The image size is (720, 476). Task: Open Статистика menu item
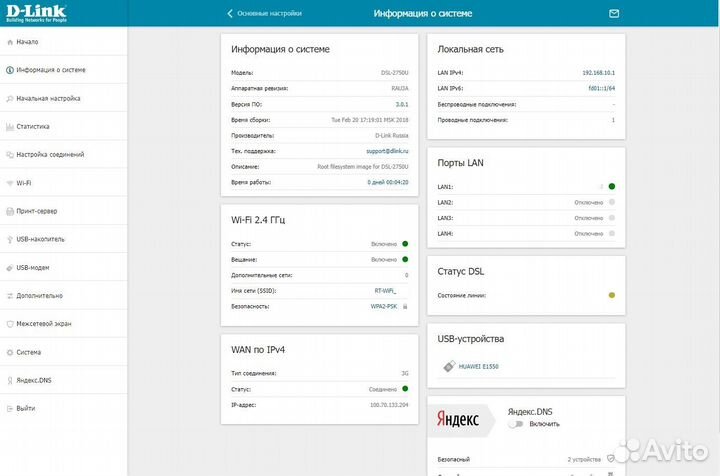64,126
